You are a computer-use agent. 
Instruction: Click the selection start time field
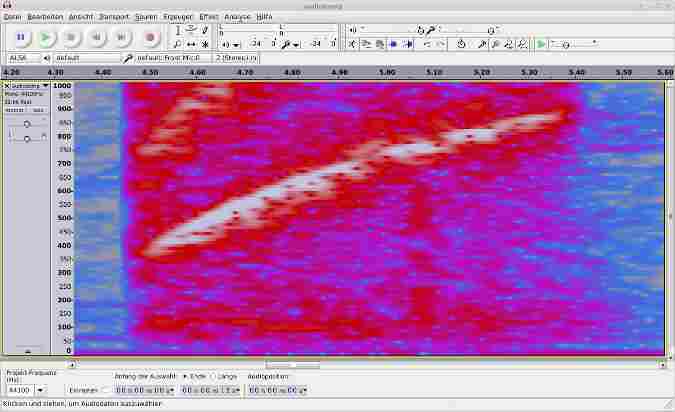tap(144, 390)
